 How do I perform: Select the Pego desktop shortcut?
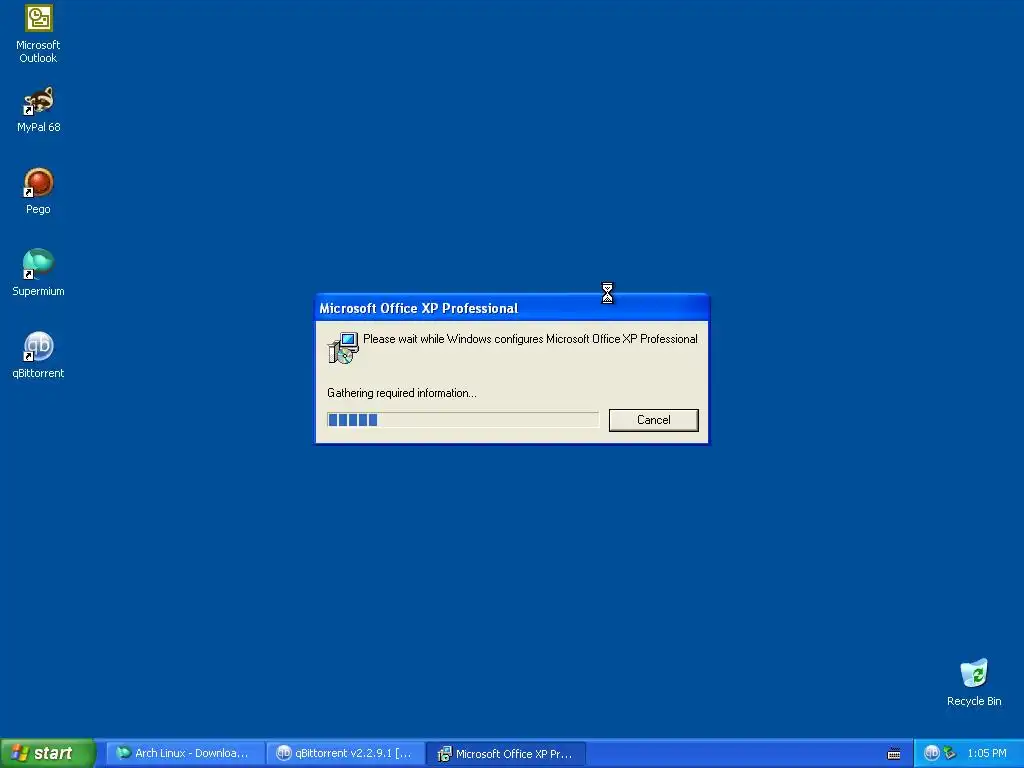pyautogui.click(x=38, y=191)
